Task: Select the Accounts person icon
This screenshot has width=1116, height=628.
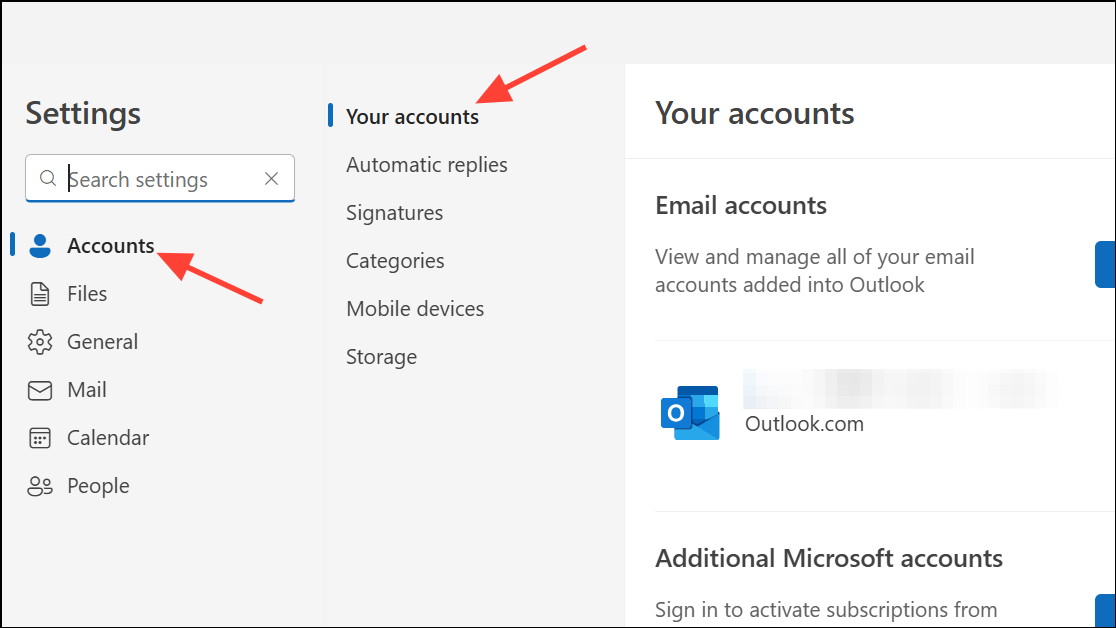Action: tap(40, 245)
